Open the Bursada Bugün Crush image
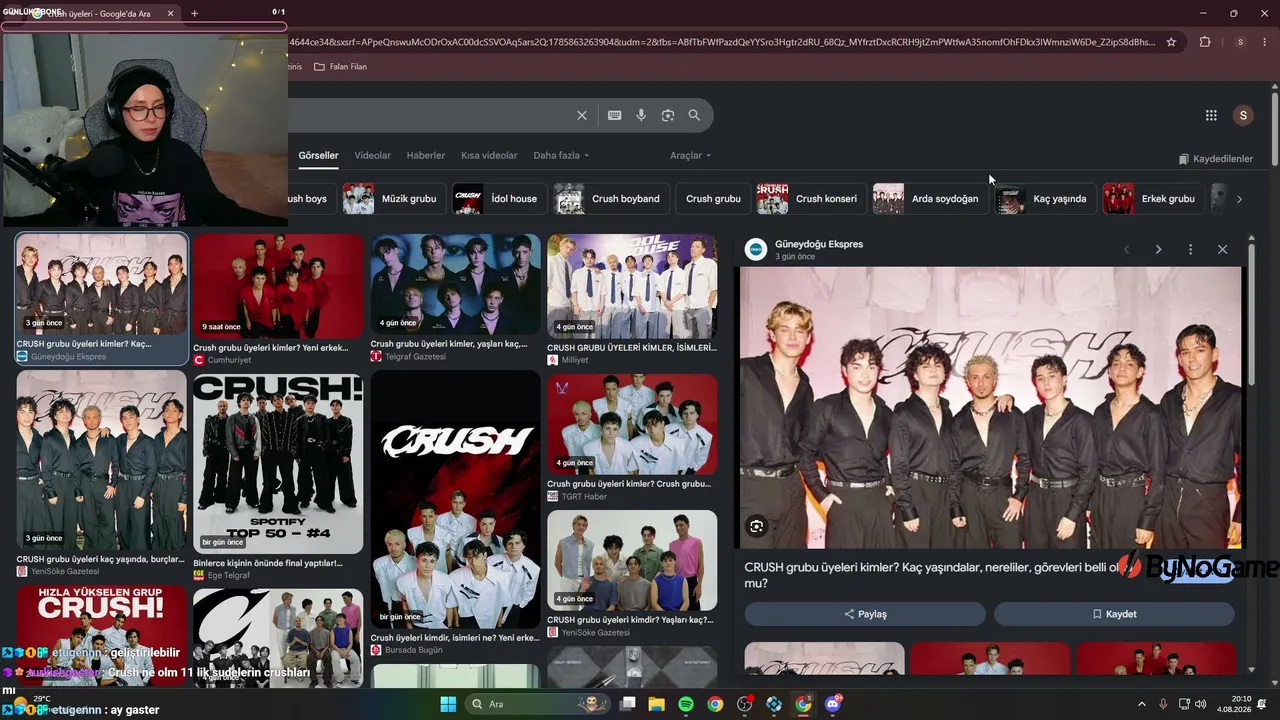This screenshot has width=1280, height=720. coord(455,500)
